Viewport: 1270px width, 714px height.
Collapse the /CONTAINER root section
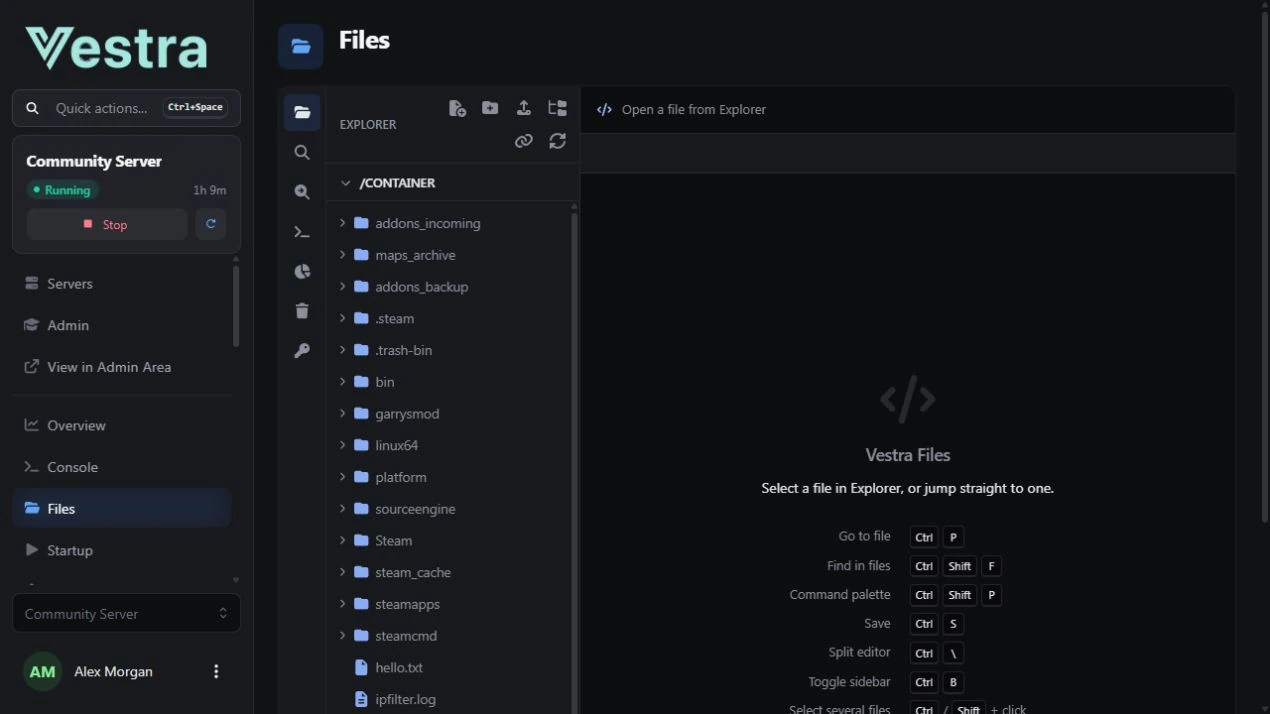[x=345, y=183]
